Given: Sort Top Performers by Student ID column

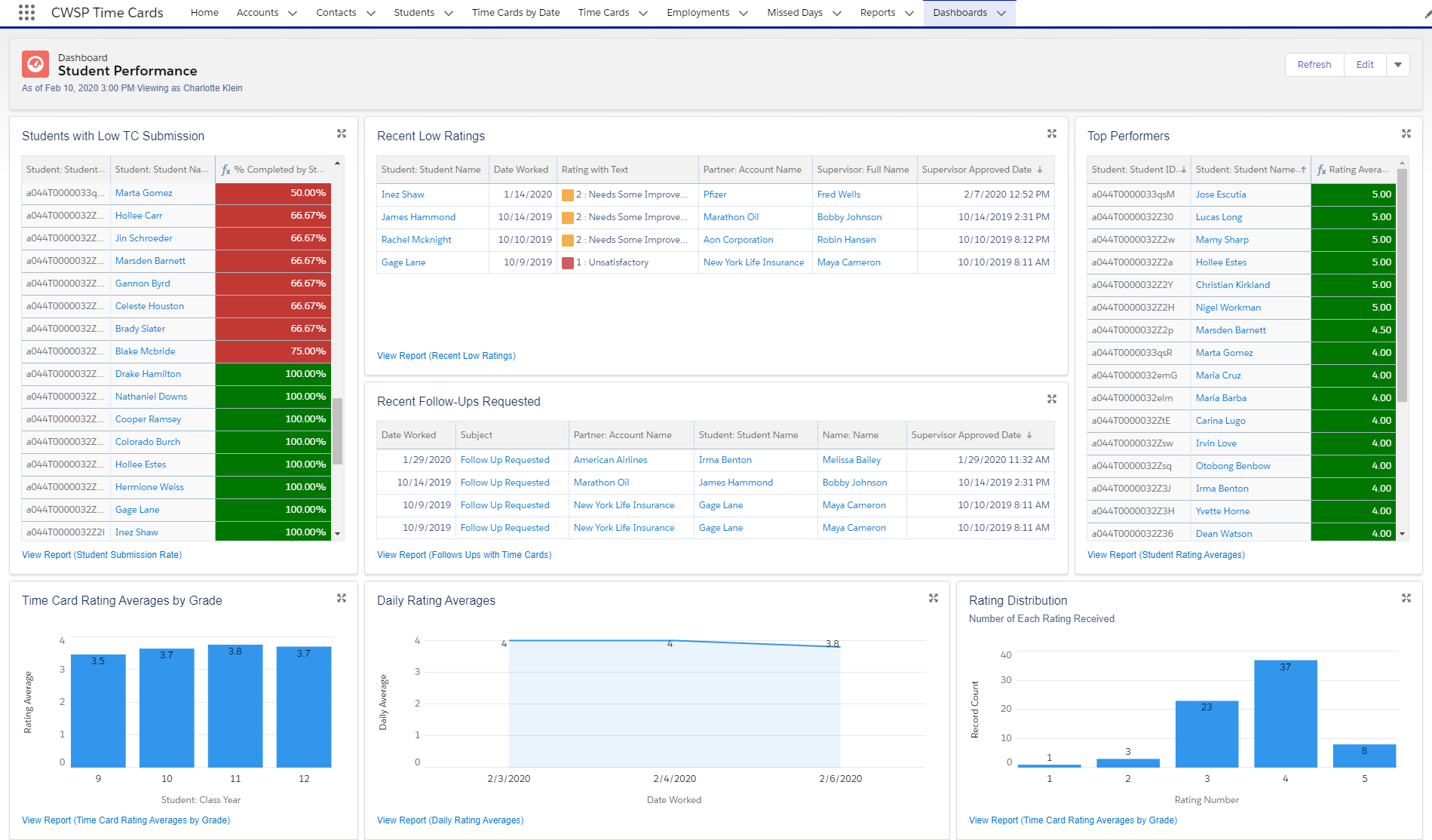Looking at the screenshot, I should [1139, 170].
